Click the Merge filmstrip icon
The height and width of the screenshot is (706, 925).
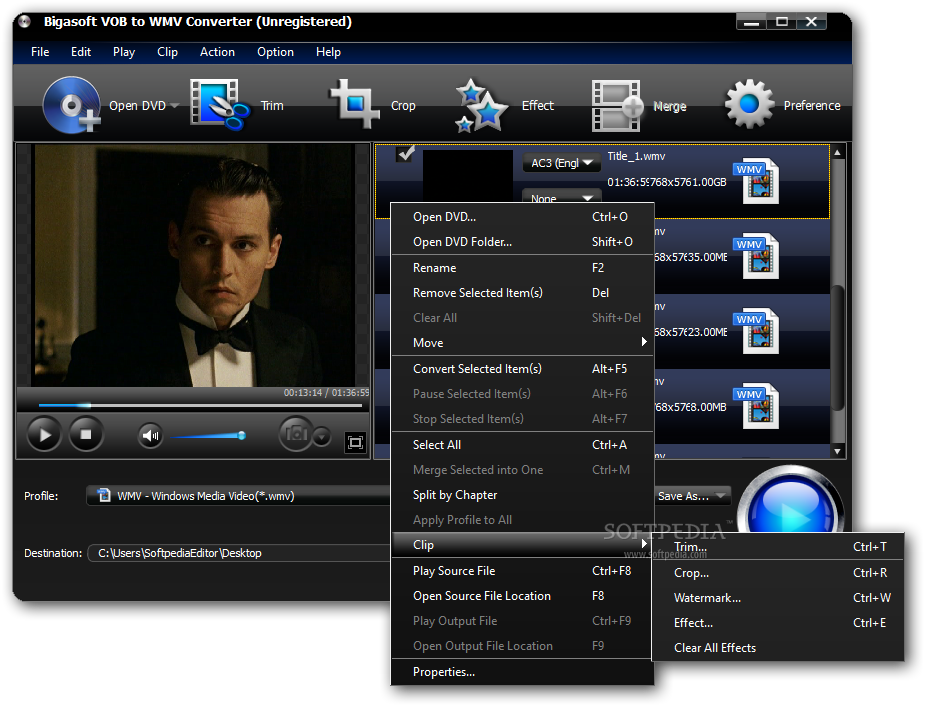tap(616, 106)
